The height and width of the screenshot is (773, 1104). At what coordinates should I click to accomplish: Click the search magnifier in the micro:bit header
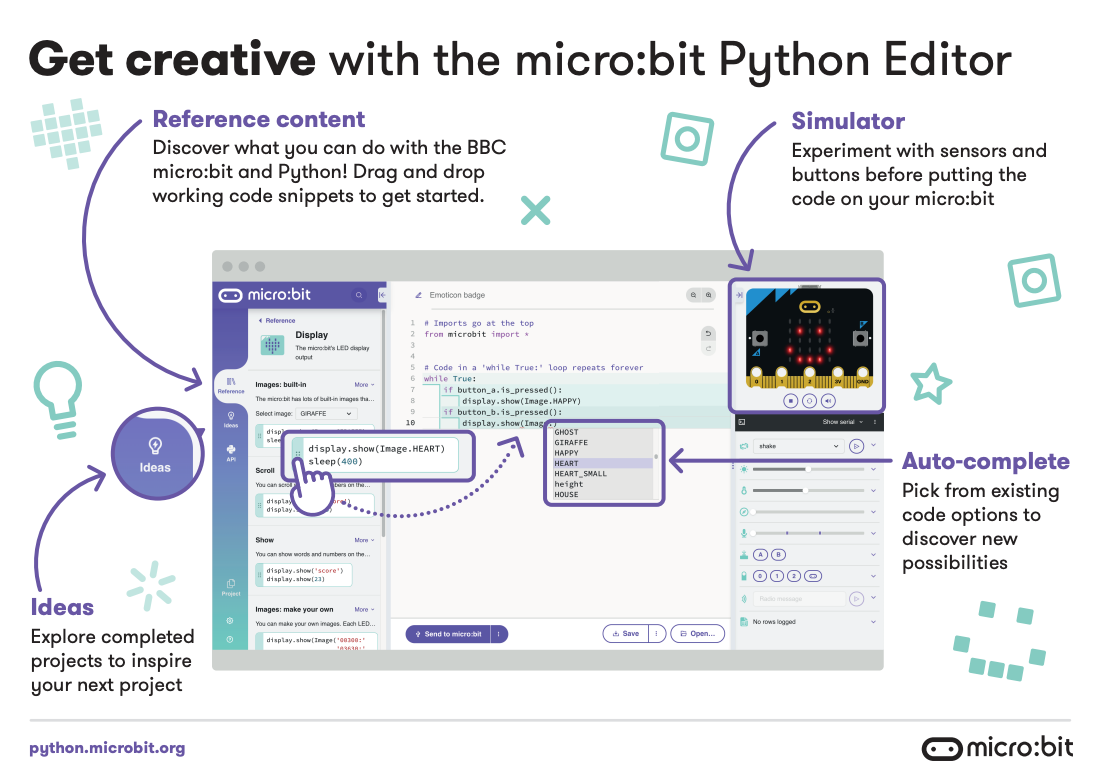(359, 295)
